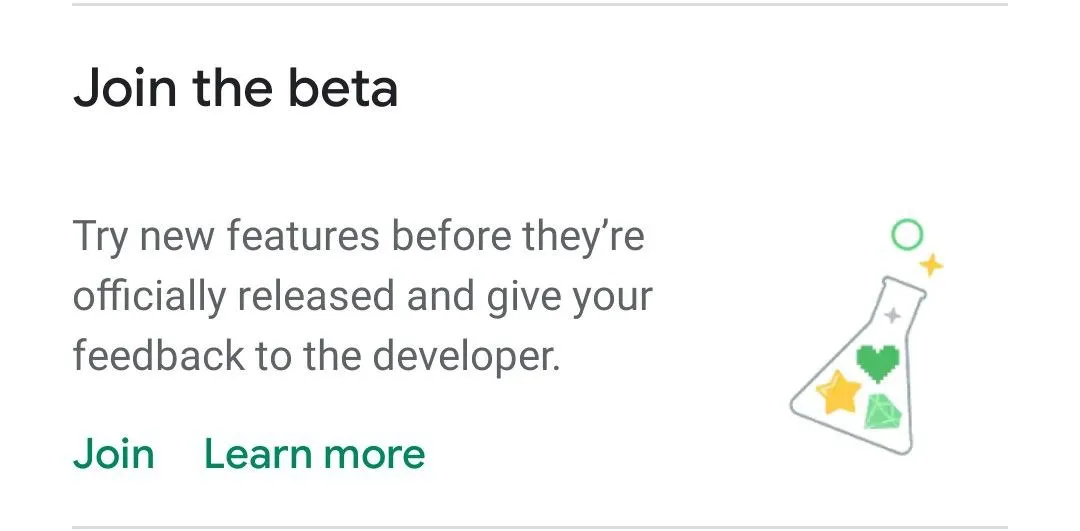Click the top divider line

(x=540, y=4)
